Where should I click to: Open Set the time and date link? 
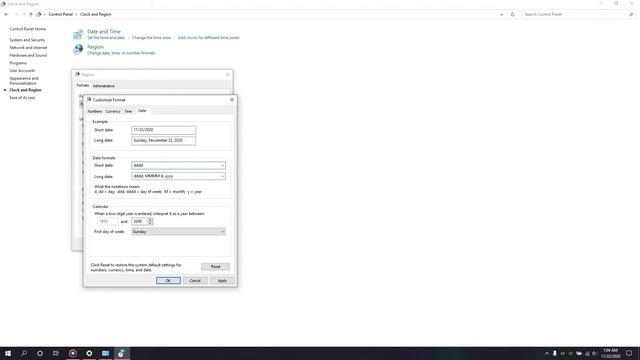pyautogui.click(x=106, y=38)
